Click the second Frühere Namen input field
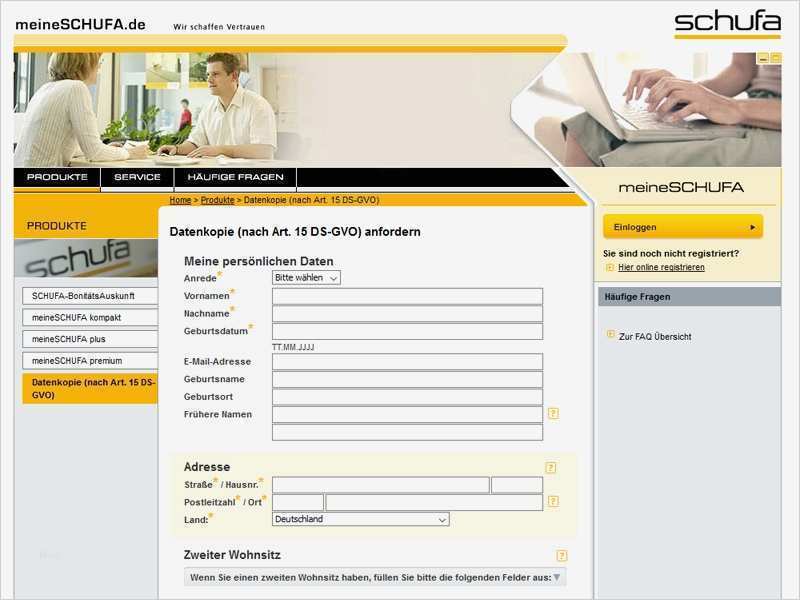 coord(407,432)
